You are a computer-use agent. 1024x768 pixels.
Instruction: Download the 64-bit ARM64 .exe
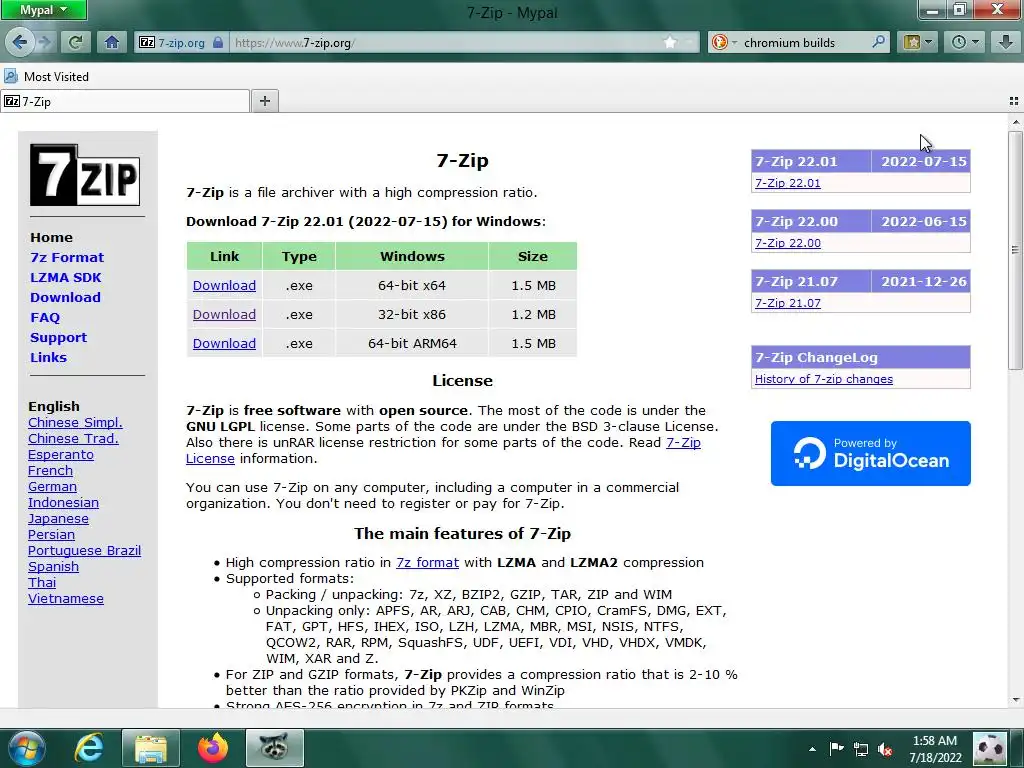[224, 344]
